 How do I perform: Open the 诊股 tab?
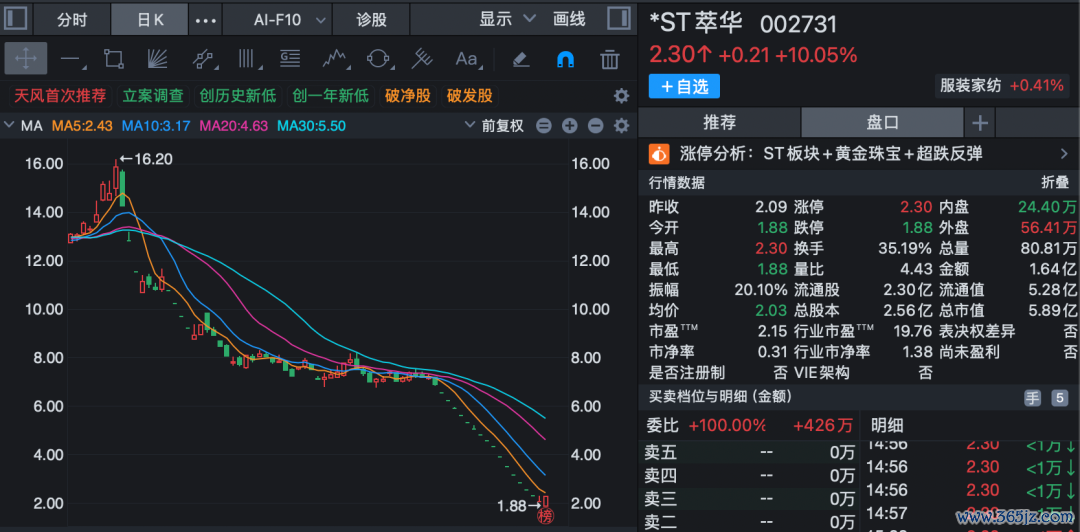coord(371,19)
